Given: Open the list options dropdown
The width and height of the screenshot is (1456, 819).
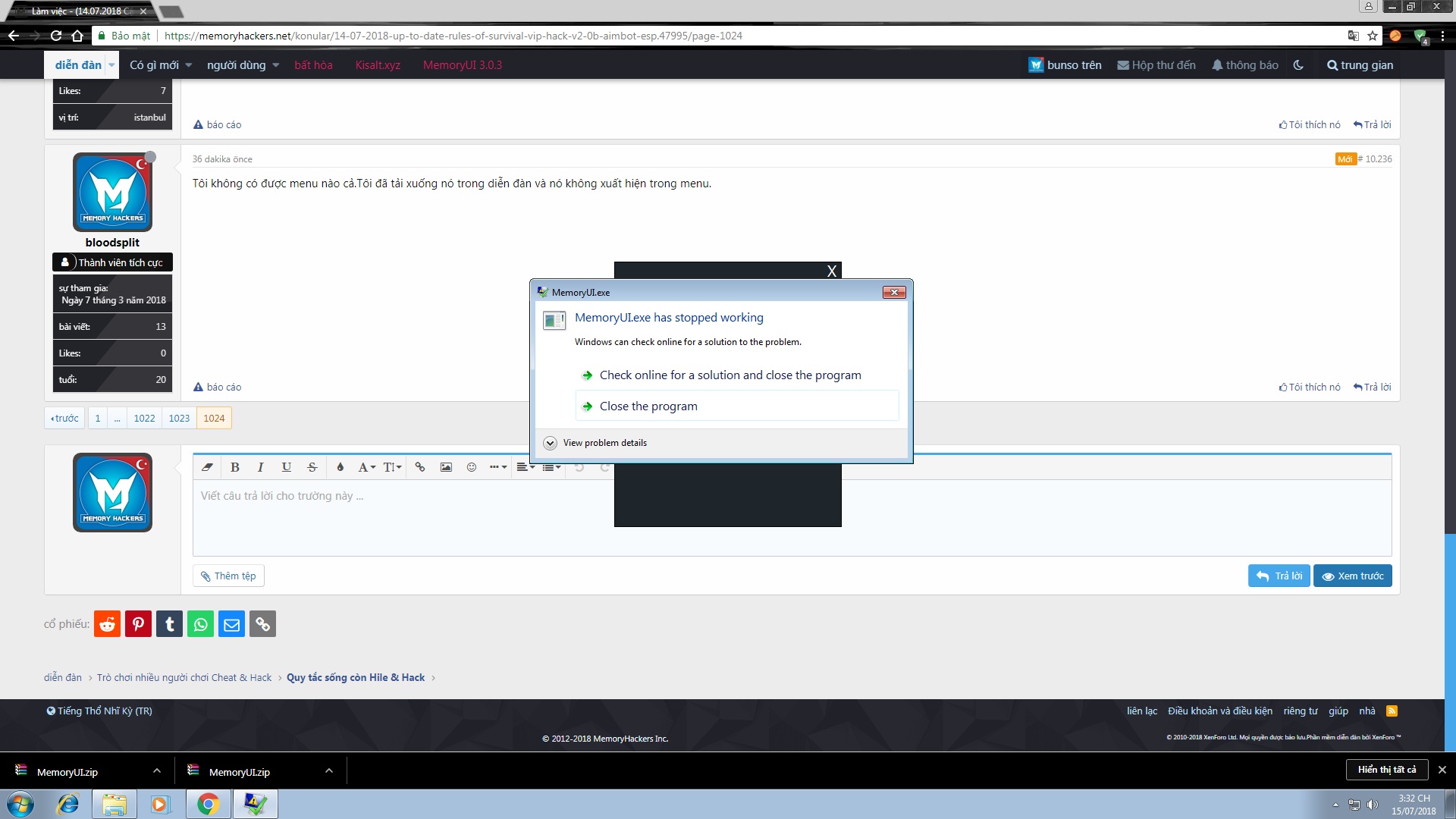Looking at the screenshot, I should coord(551,467).
